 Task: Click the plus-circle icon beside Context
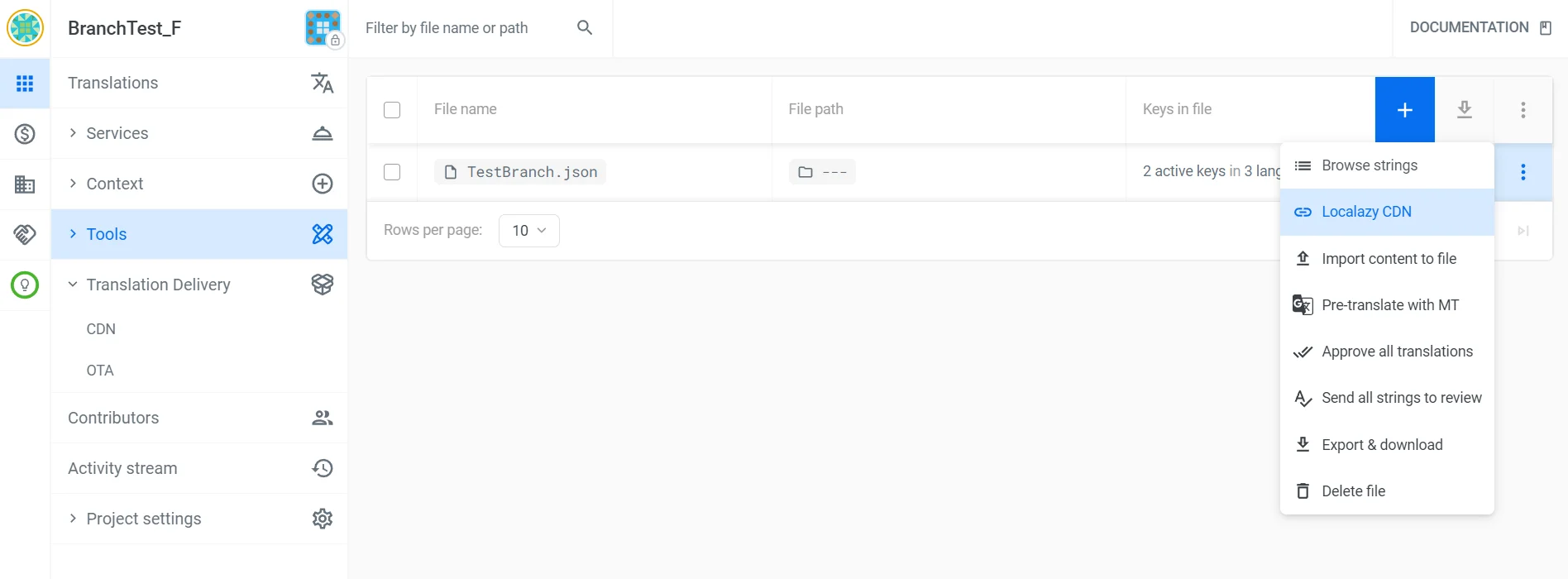pyautogui.click(x=322, y=183)
